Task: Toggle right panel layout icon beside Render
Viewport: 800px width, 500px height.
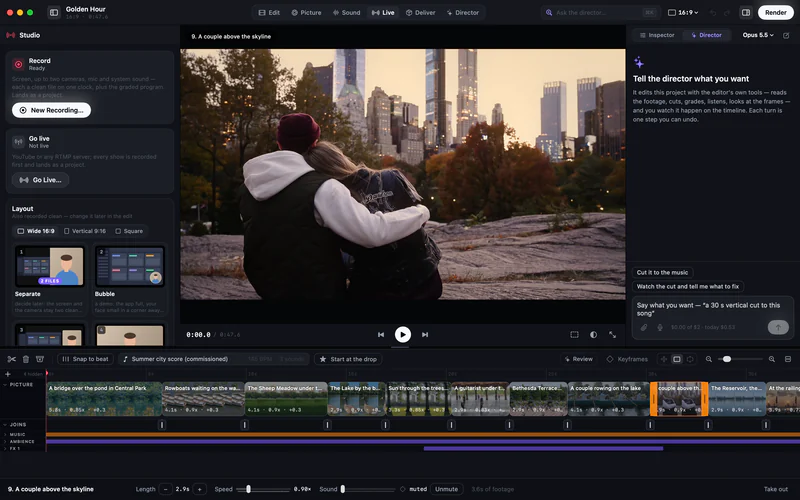Action: [746, 12]
